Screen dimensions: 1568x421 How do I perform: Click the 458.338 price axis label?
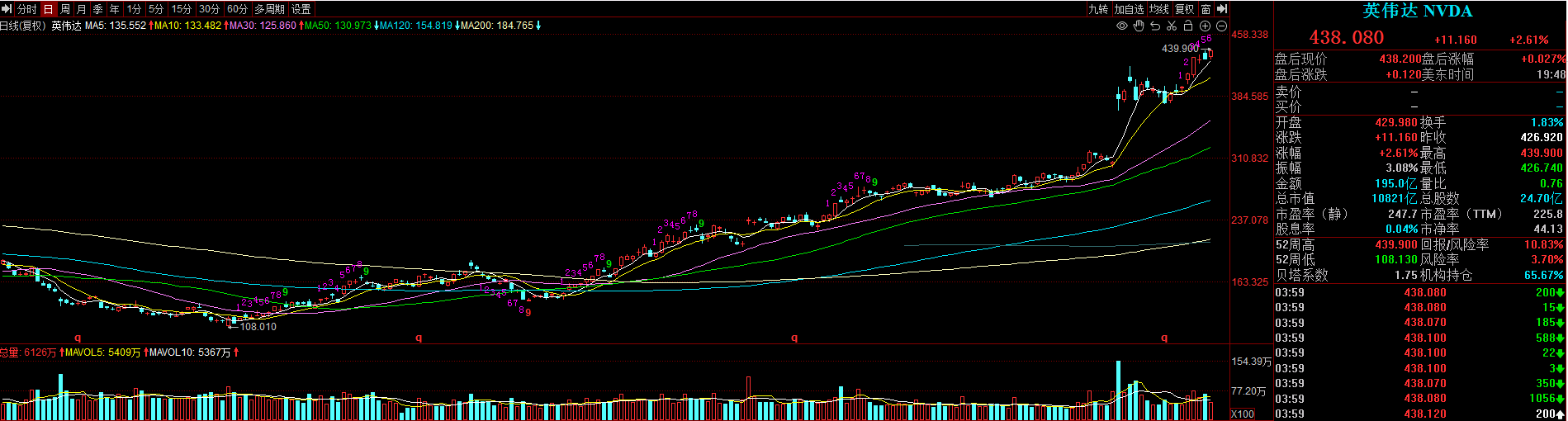coord(1249,35)
